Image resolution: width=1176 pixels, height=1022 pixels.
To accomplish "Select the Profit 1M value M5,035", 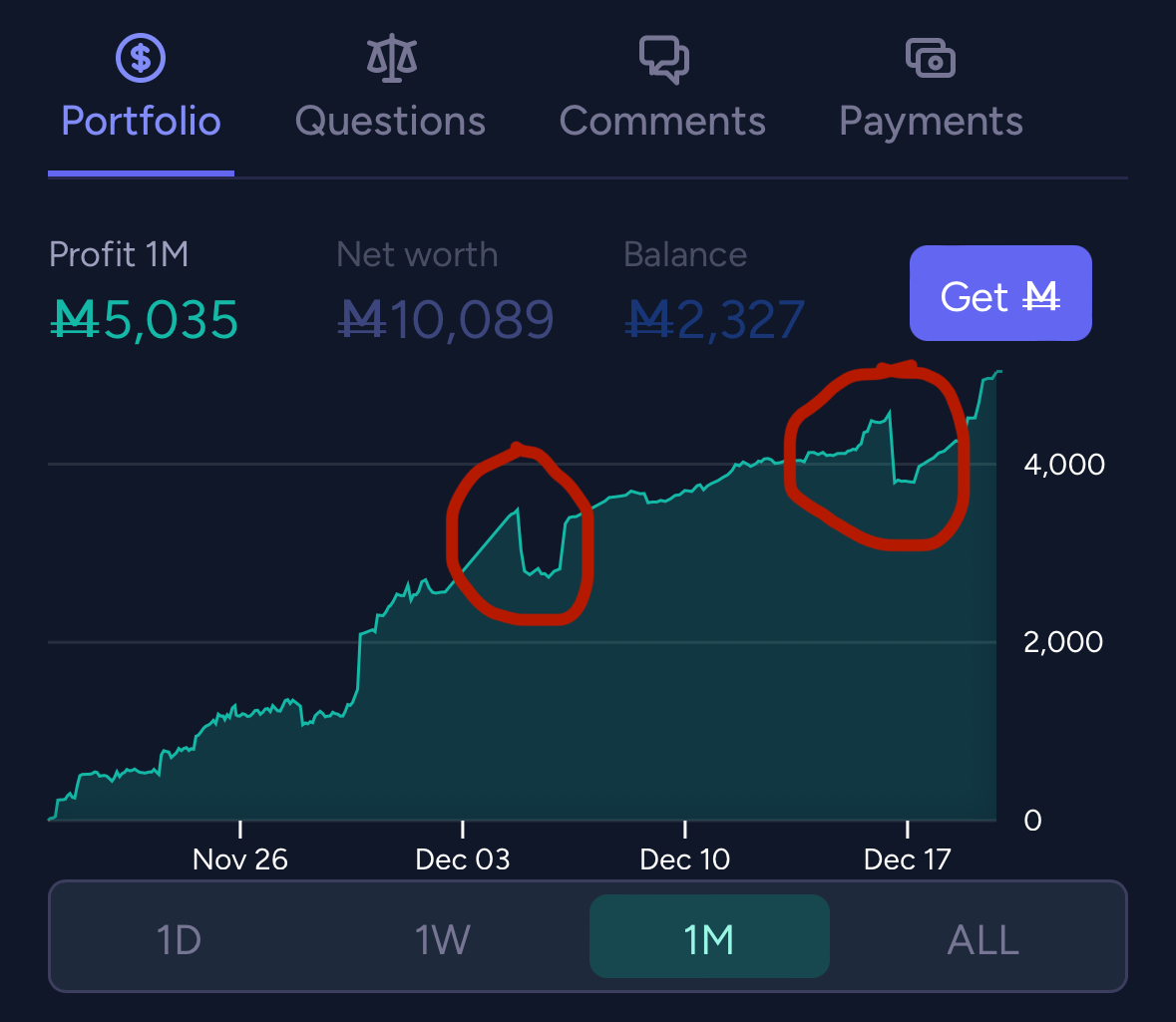I will click(x=145, y=320).
